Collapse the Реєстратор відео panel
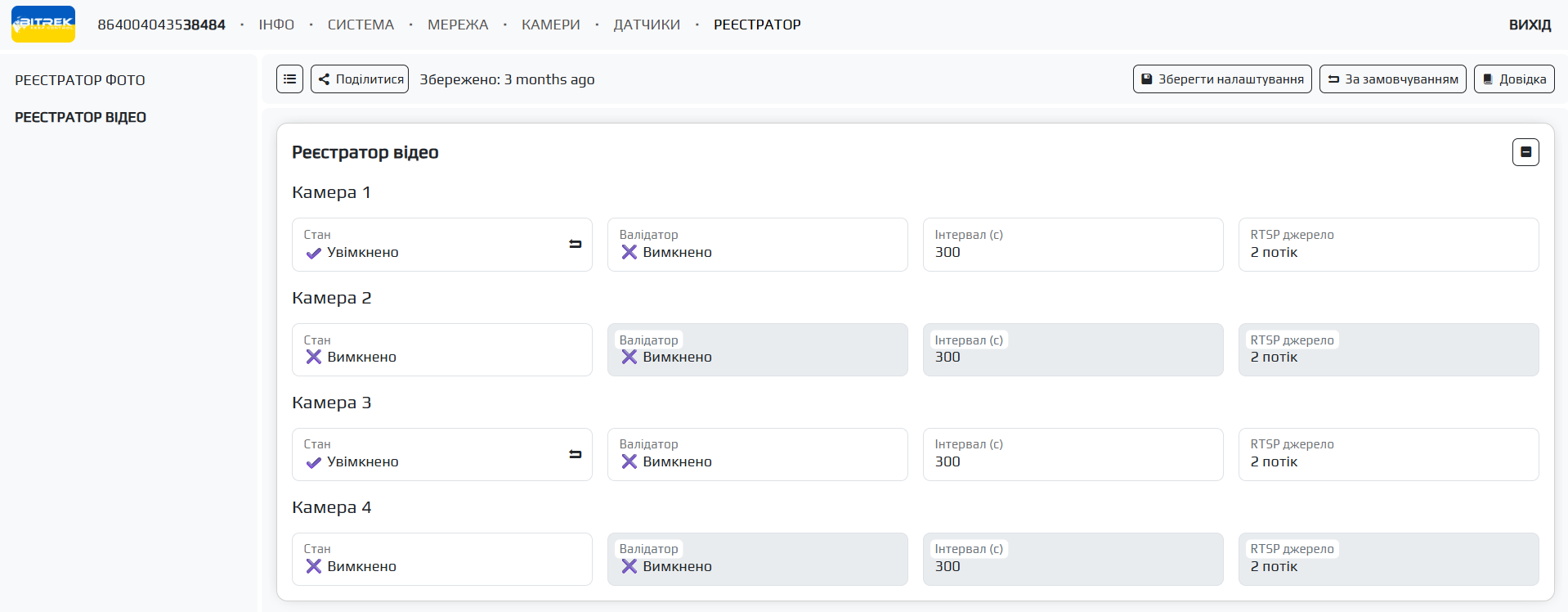This screenshot has height=612, width=1568. point(1525,152)
